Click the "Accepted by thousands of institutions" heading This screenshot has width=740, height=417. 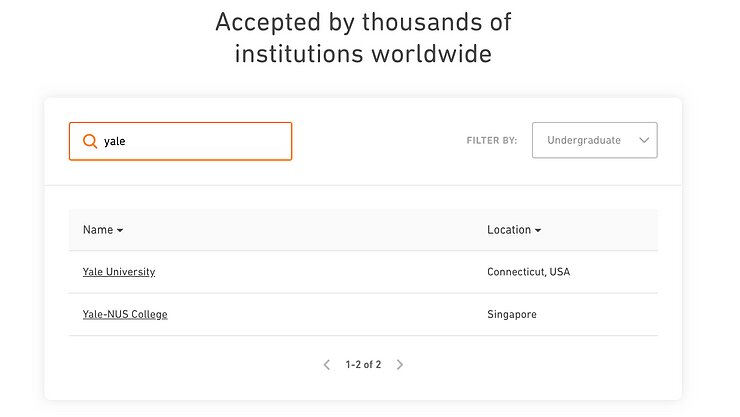coord(363,37)
